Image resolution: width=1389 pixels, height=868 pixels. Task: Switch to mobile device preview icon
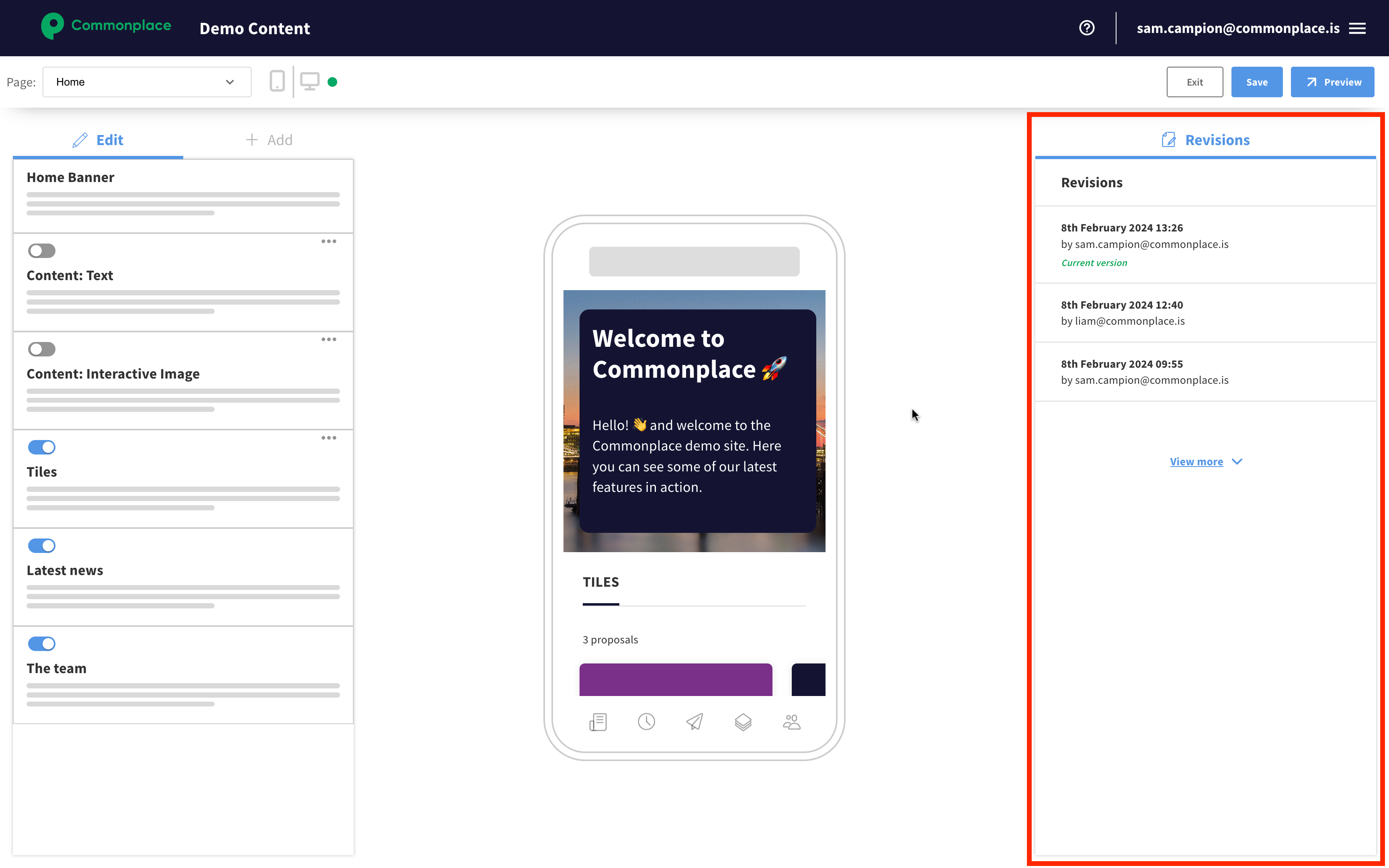pos(277,82)
